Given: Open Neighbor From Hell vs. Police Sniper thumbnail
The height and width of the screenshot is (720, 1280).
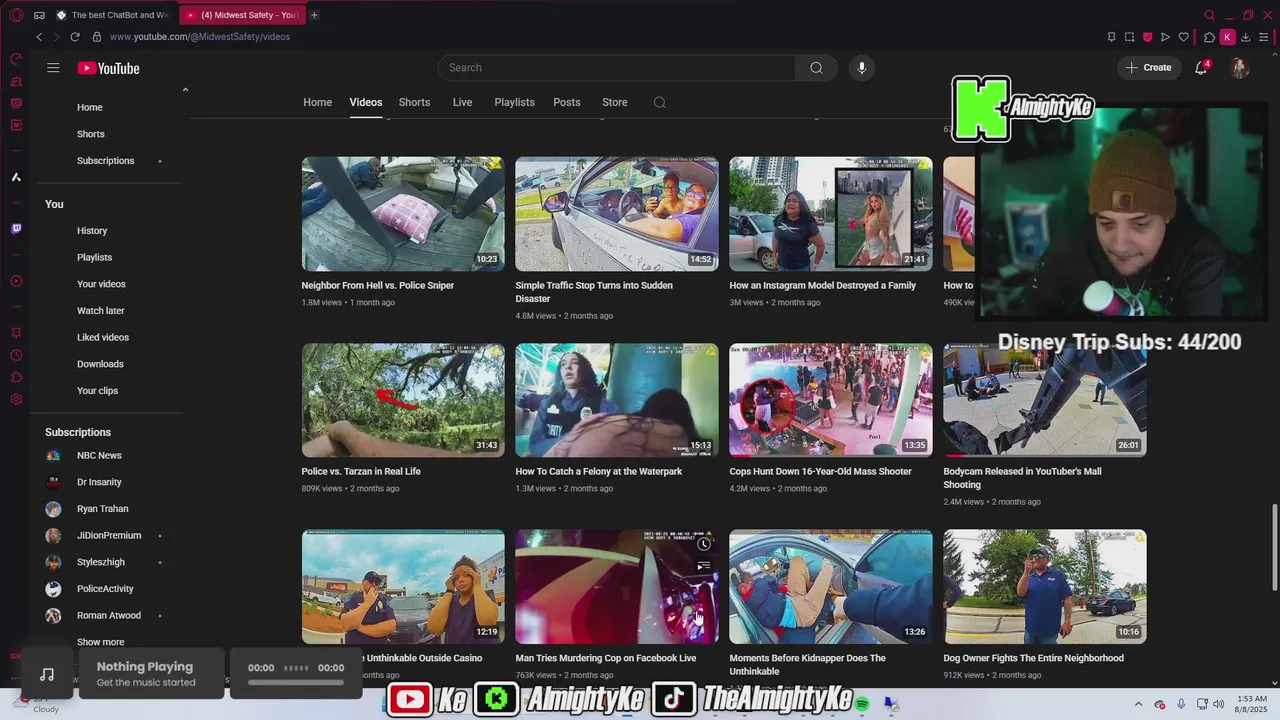Looking at the screenshot, I should 403,213.
